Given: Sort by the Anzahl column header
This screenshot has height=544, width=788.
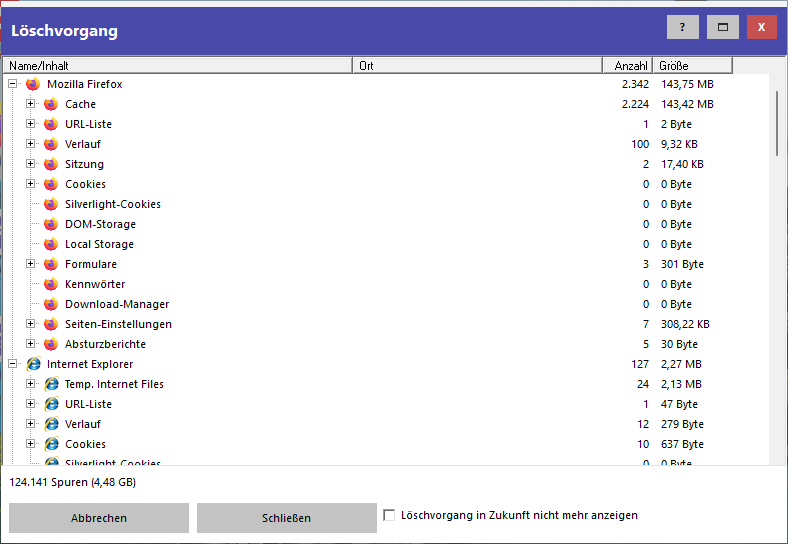Looking at the screenshot, I should tap(627, 65).
